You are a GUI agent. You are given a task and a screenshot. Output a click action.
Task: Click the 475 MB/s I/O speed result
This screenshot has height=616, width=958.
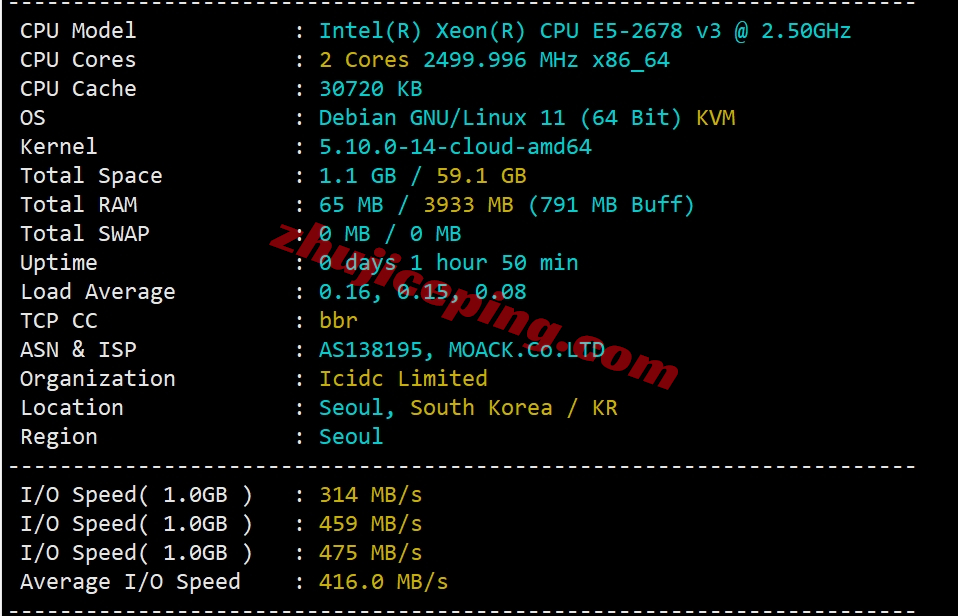point(370,552)
